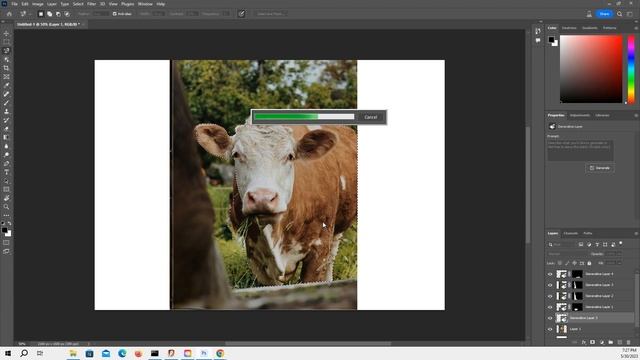Screen dimensions: 640x360
Task: Switch to the Channels tab
Action: [x=571, y=233]
